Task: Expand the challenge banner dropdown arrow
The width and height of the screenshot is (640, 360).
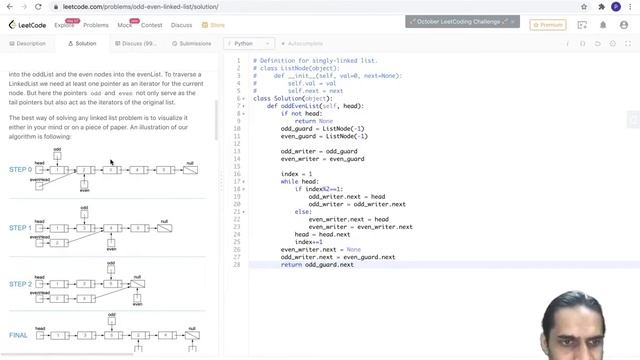Action: point(513,22)
